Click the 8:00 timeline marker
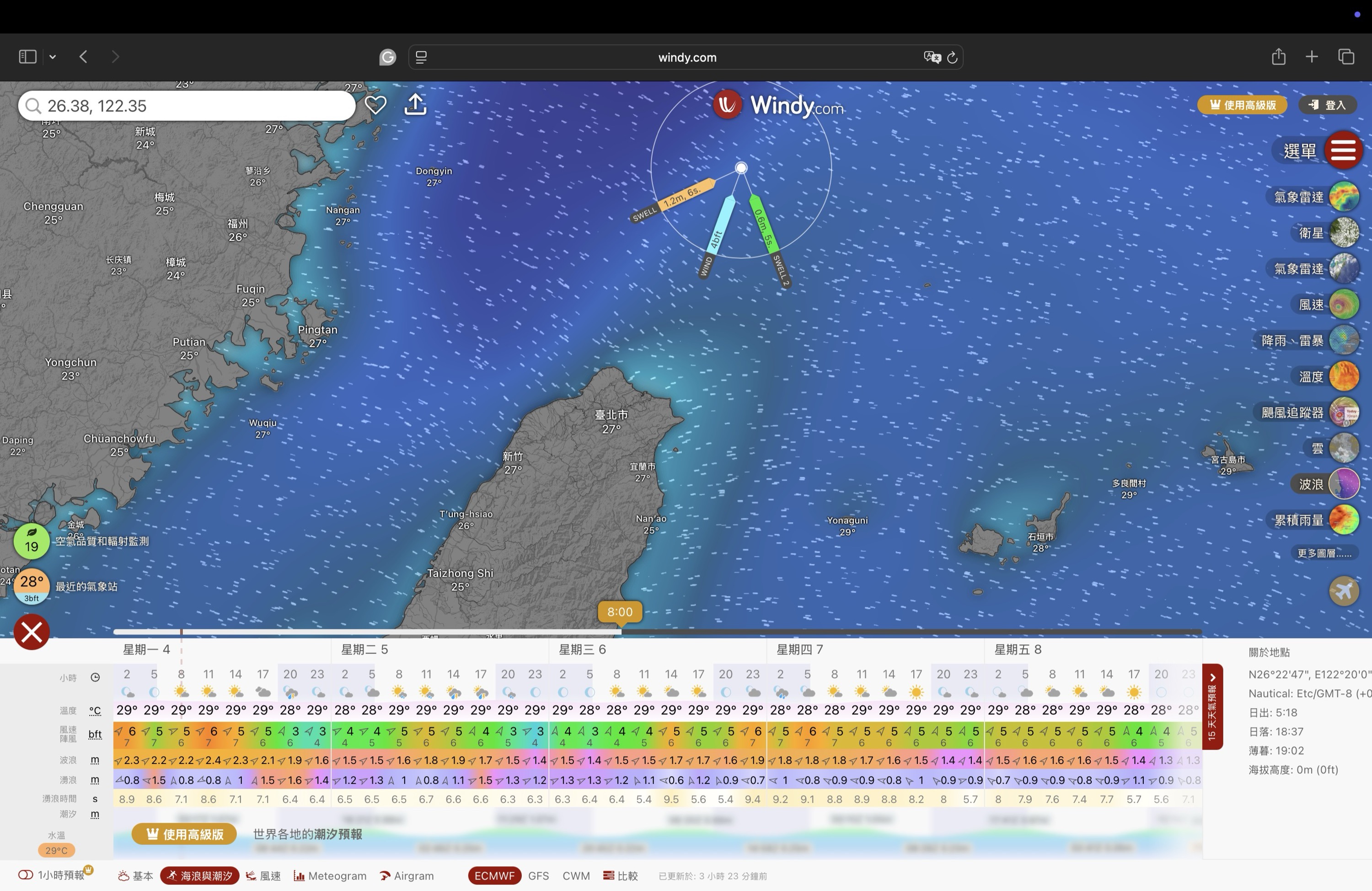Viewport: 1372px width, 891px height. pyautogui.click(x=620, y=612)
